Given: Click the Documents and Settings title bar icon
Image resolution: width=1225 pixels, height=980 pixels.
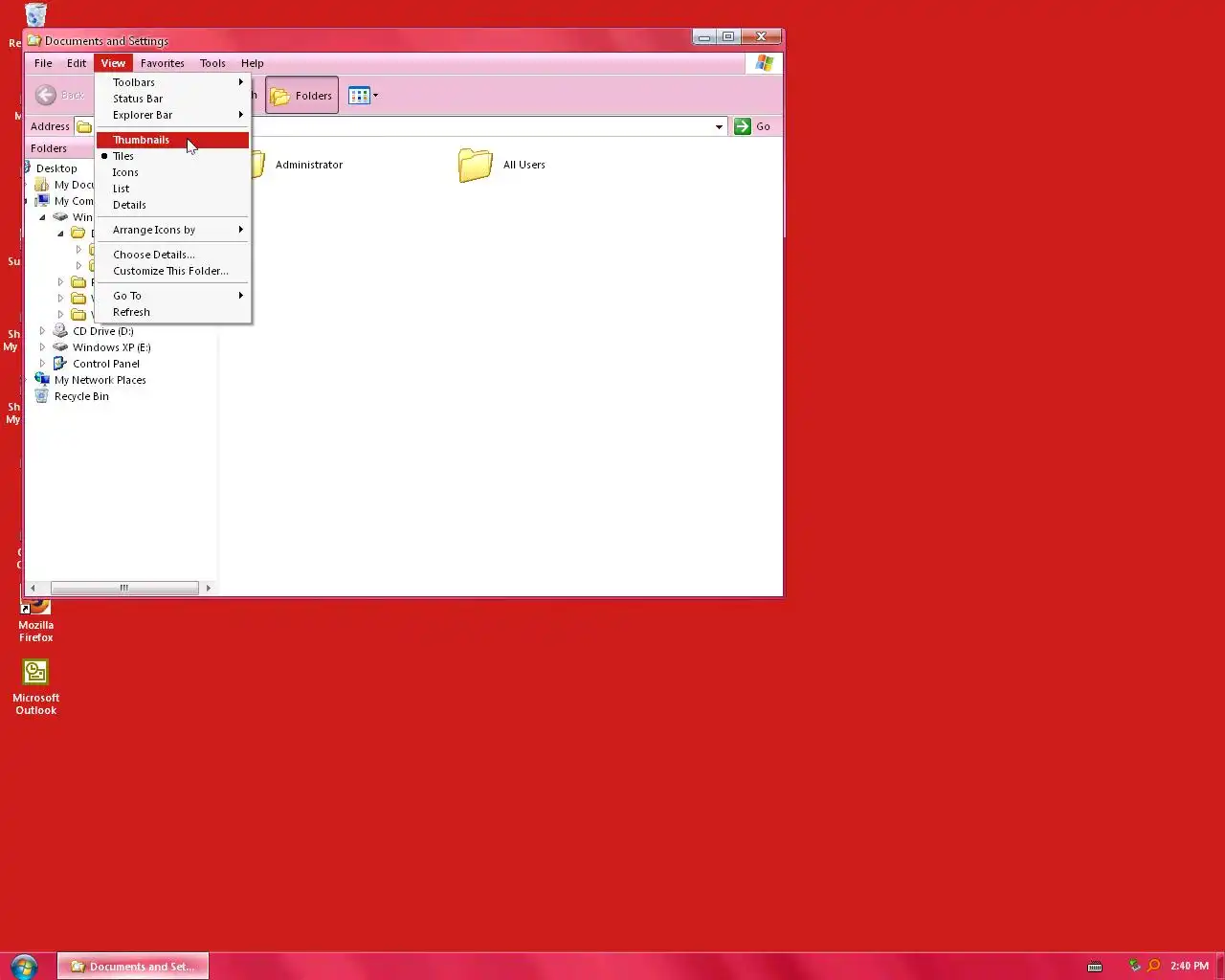Looking at the screenshot, I should click(x=34, y=40).
